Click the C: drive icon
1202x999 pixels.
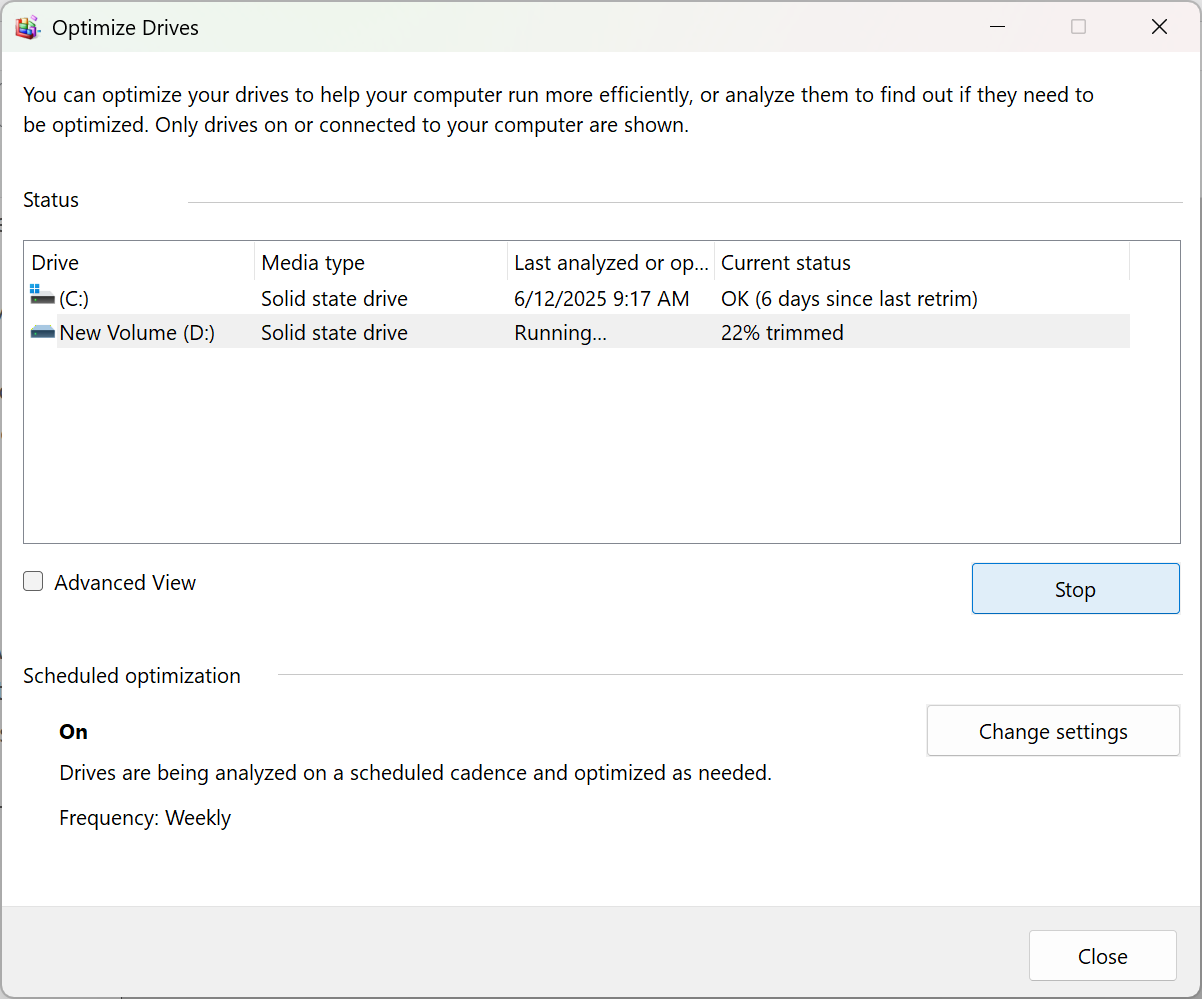(42, 296)
